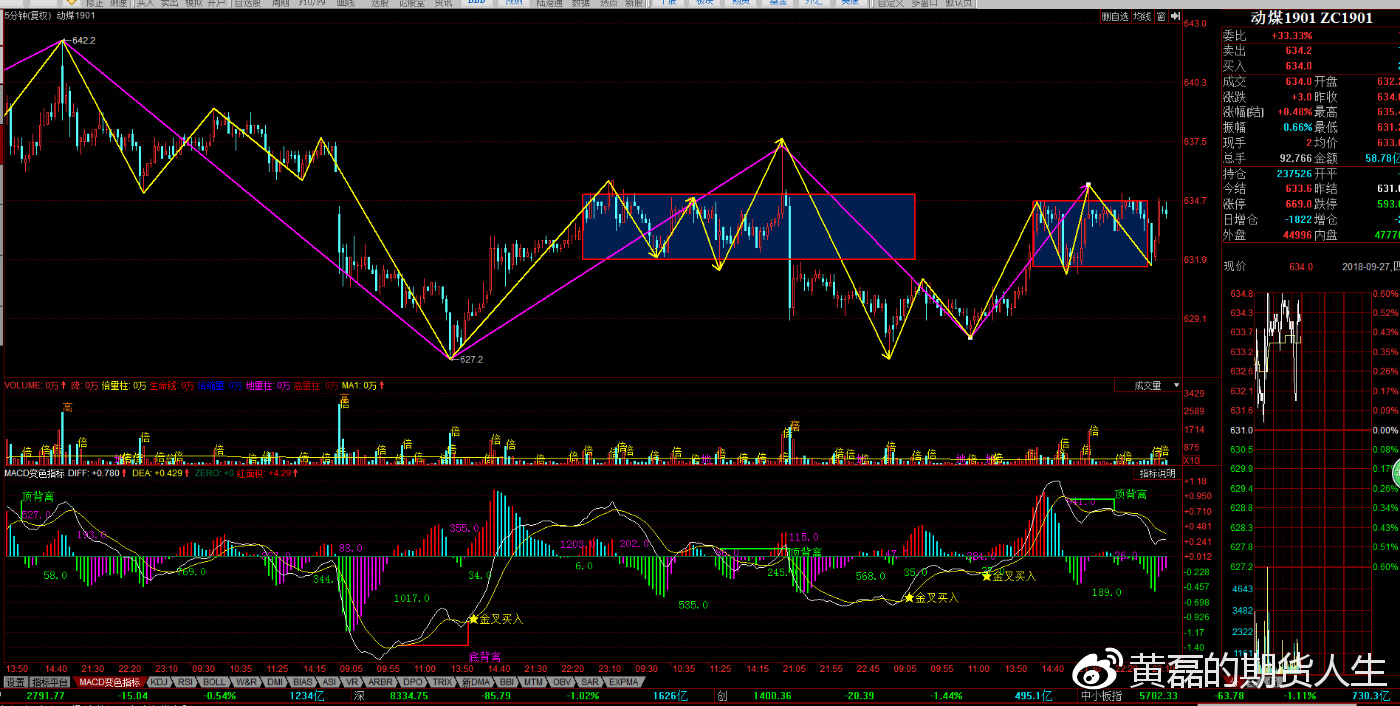Open the TRIX indicator tab
The image size is (1400, 706).
[x=443, y=682]
